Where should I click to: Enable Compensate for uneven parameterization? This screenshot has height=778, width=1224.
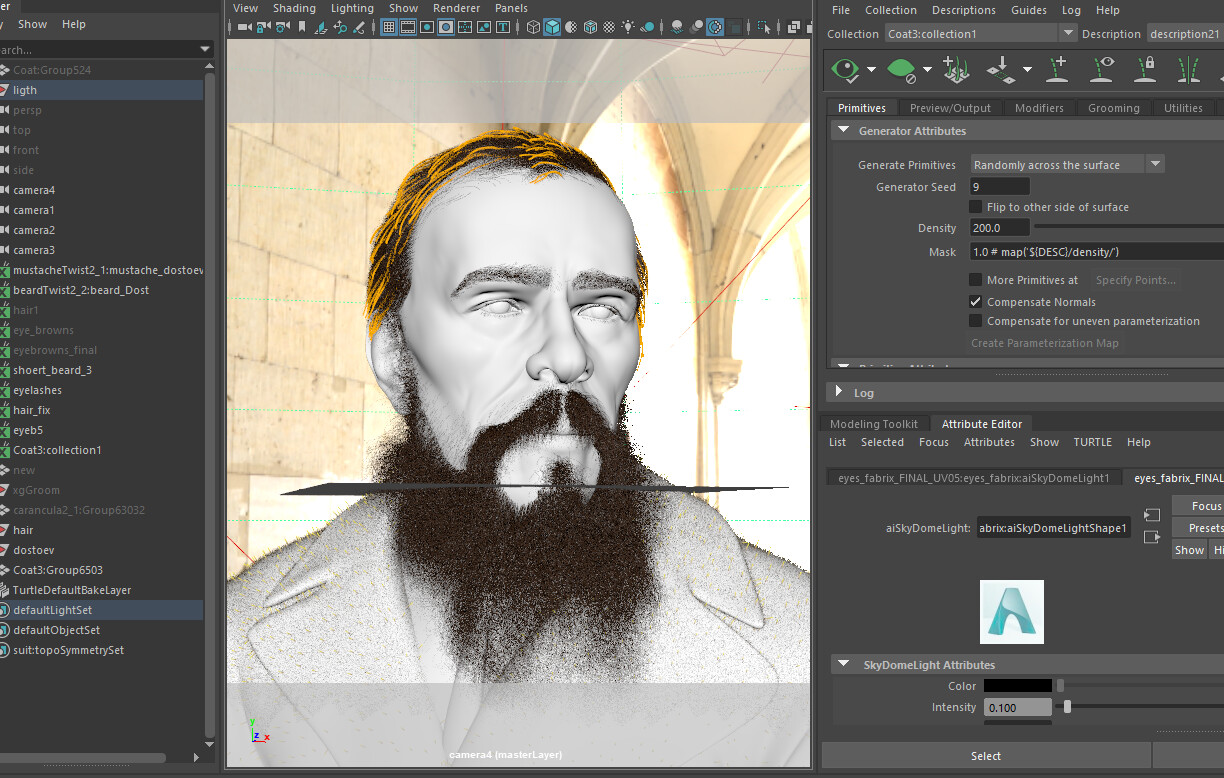(x=976, y=321)
